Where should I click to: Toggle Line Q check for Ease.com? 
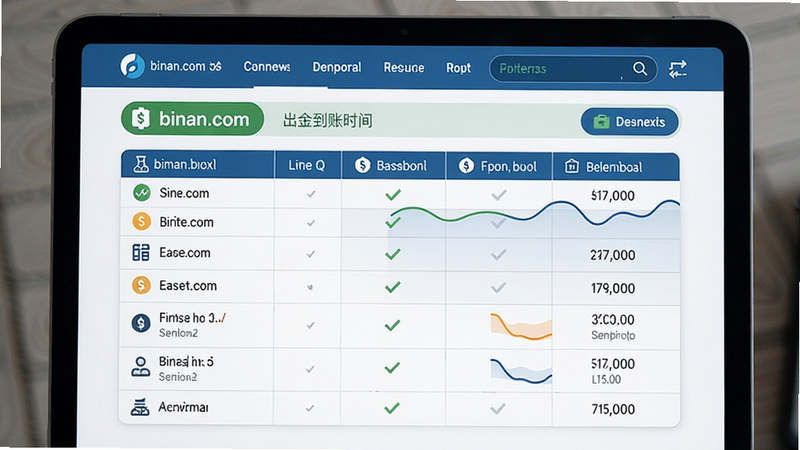click(310, 254)
